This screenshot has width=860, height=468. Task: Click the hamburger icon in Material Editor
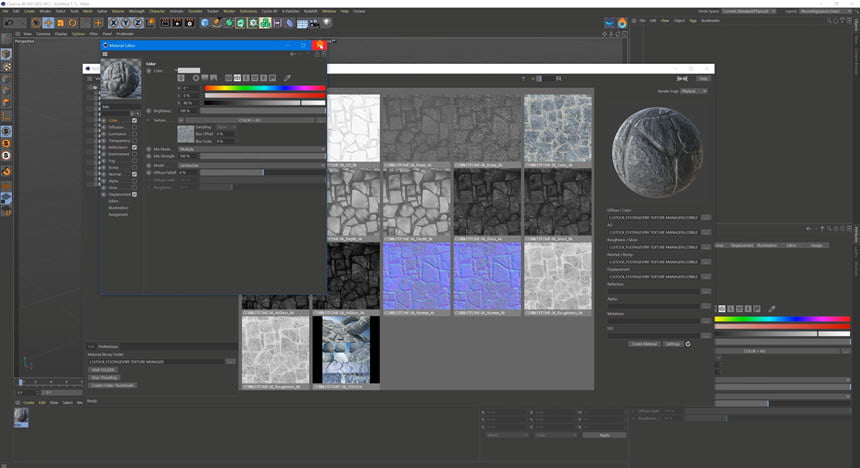[x=105, y=54]
